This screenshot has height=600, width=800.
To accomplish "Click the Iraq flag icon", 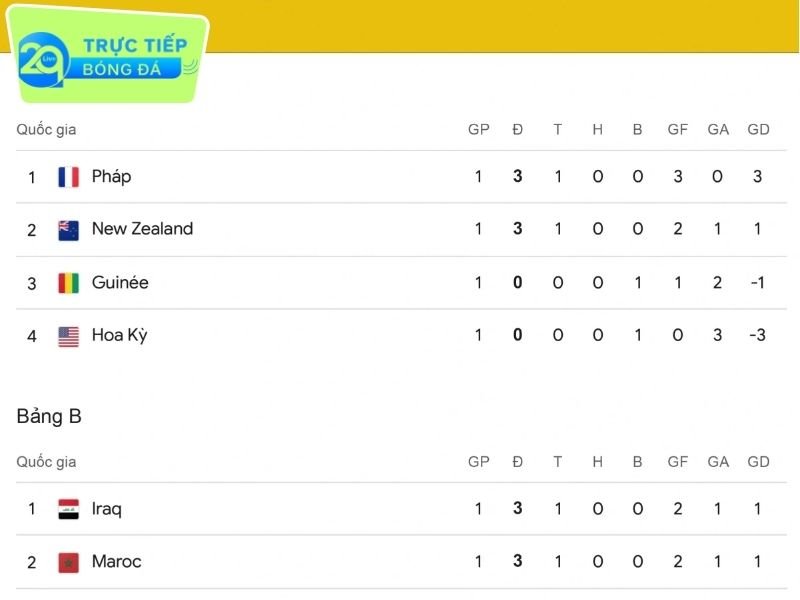I will tap(68, 509).
